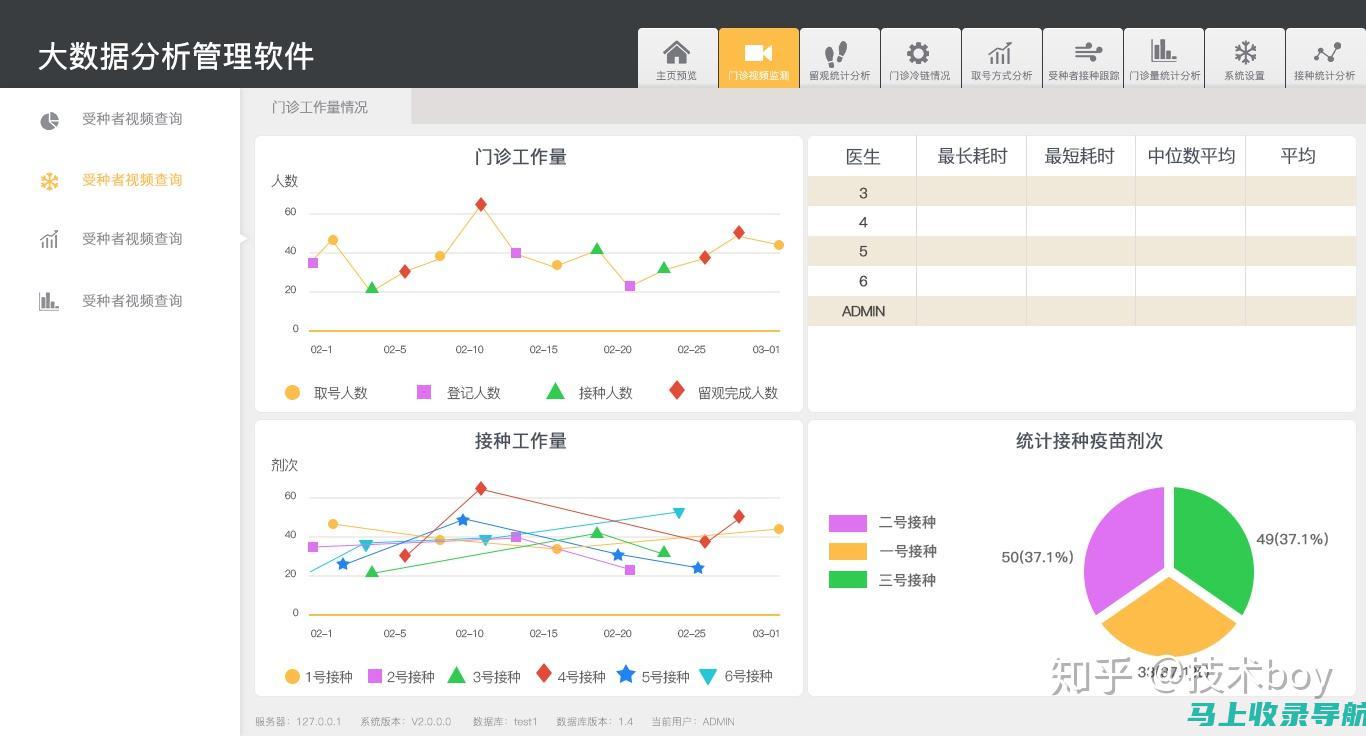Click the 接种工作量 chart title
Image resolution: width=1366 pixels, height=736 pixels.
pos(521,441)
